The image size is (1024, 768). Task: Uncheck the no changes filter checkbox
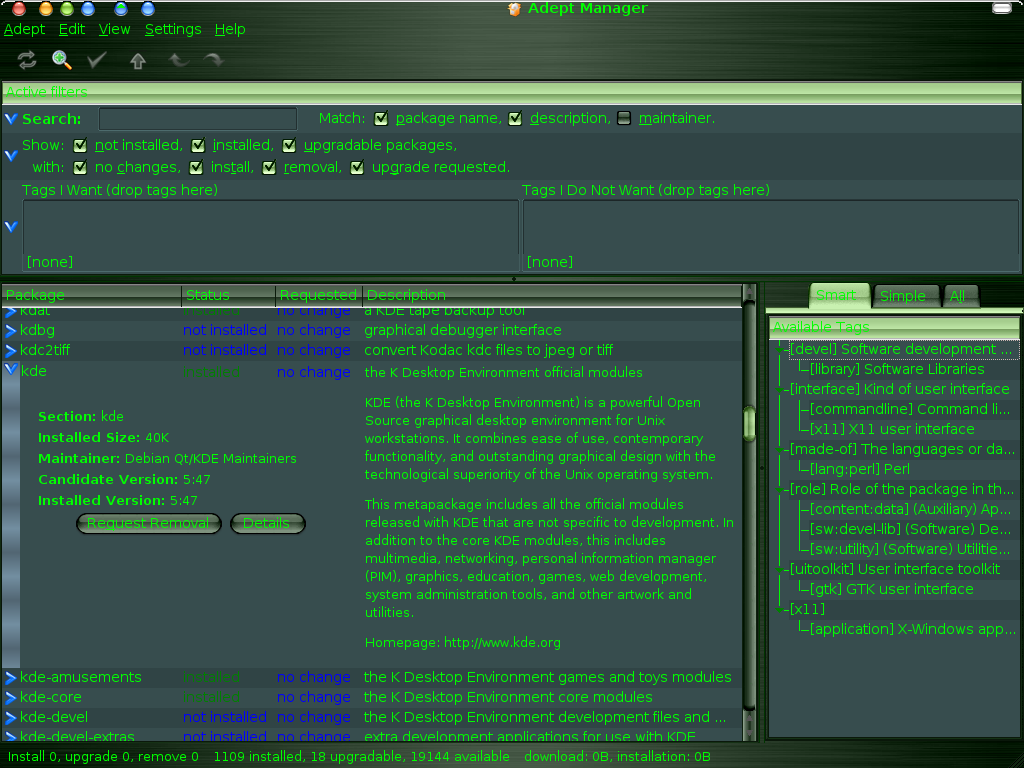click(80, 168)
